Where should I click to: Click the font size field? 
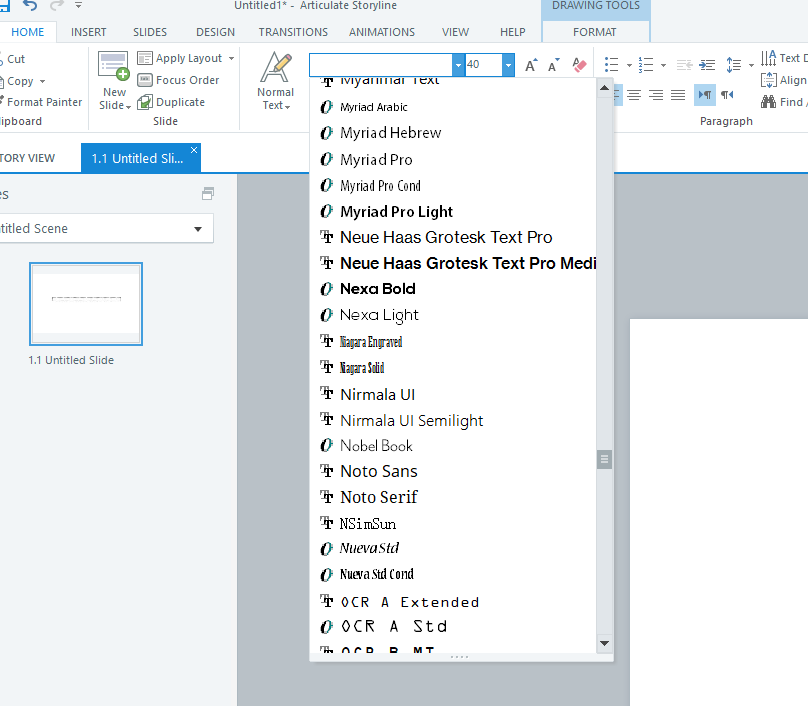[x=483, y=65]
